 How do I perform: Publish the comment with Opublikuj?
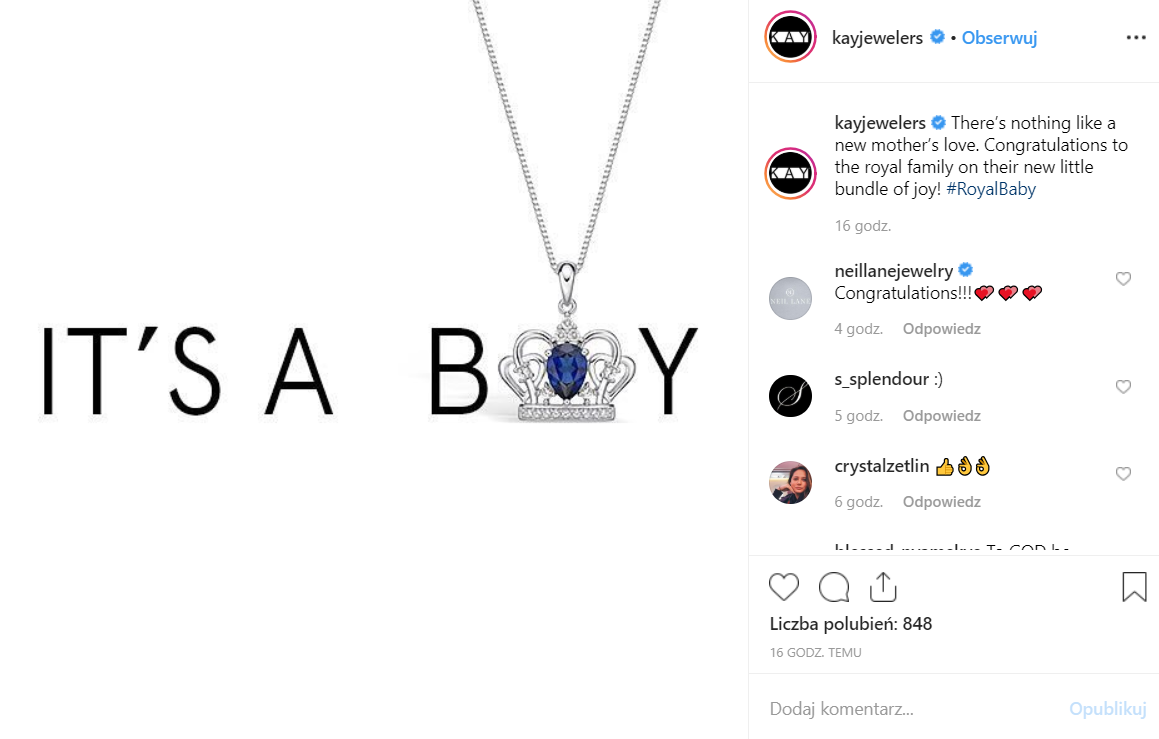1107,709
